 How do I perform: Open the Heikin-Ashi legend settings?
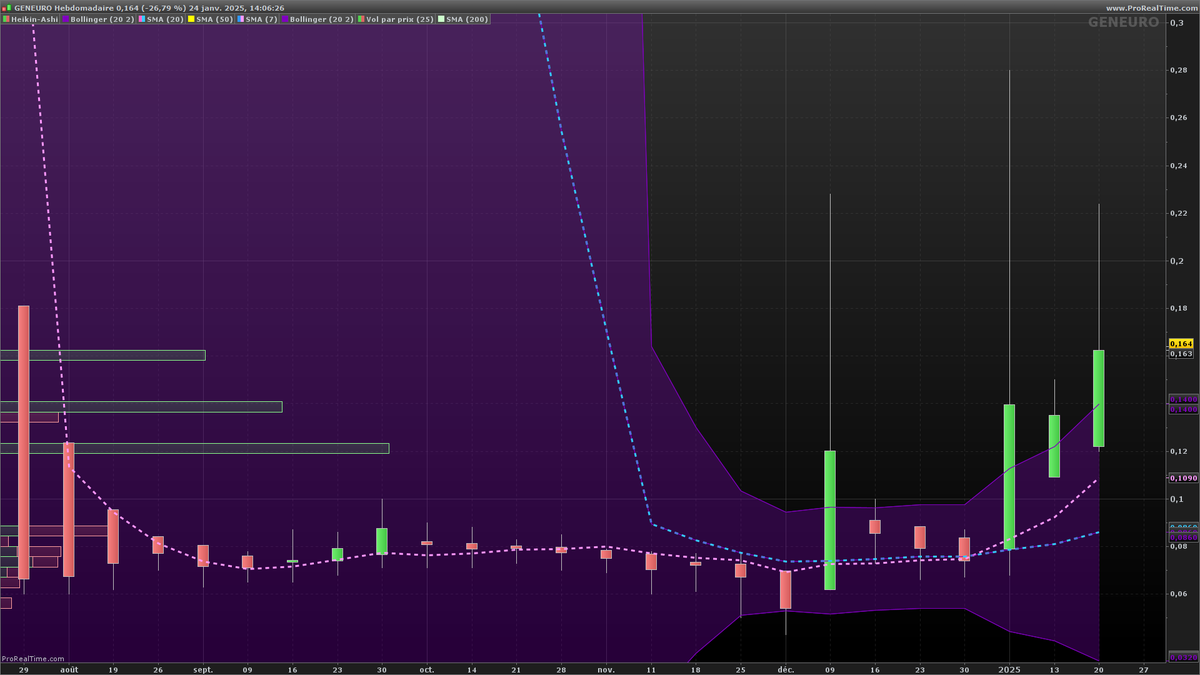30,19
